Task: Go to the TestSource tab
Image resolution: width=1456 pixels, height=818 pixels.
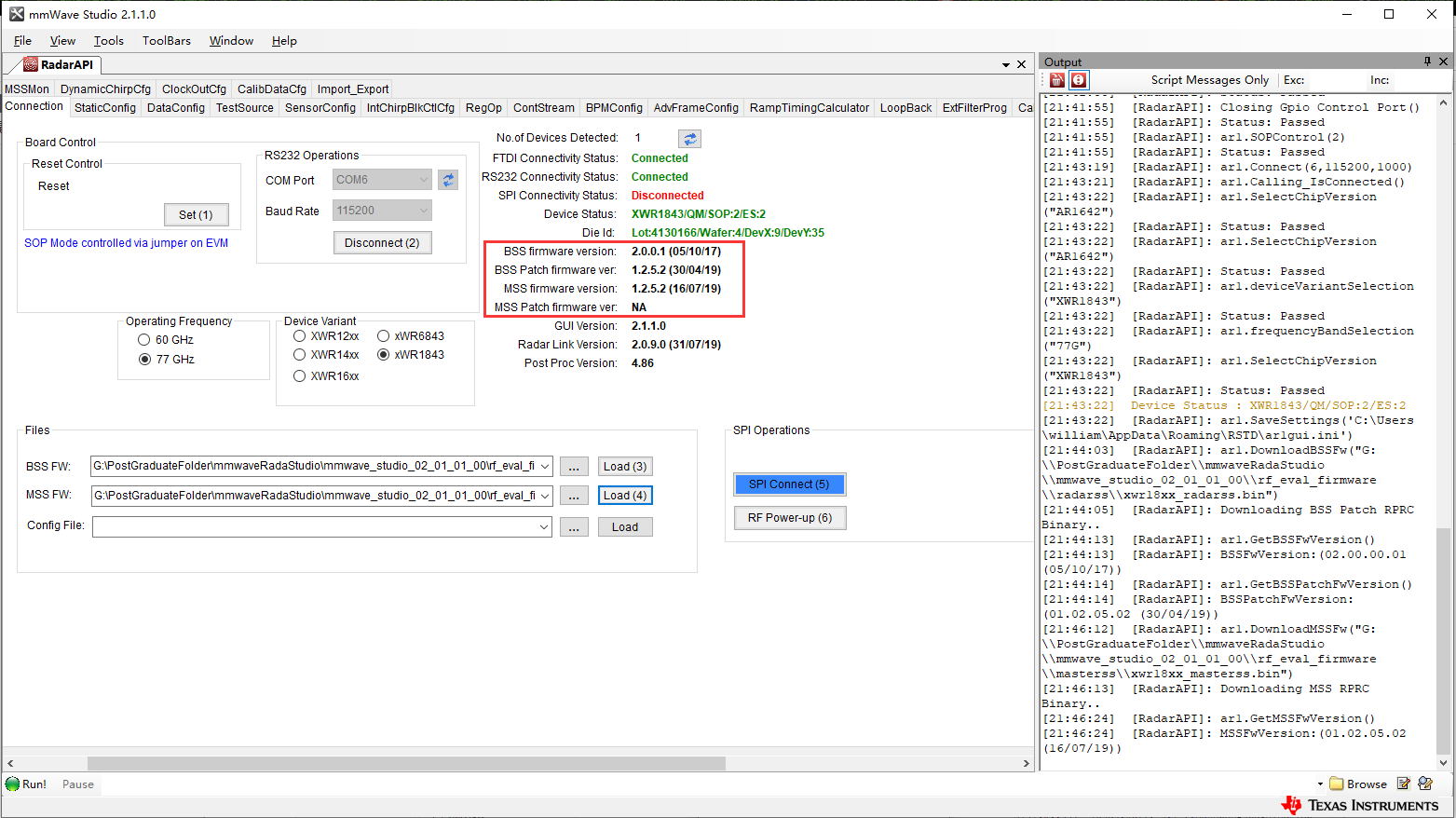Action: [x=245, y=108]
